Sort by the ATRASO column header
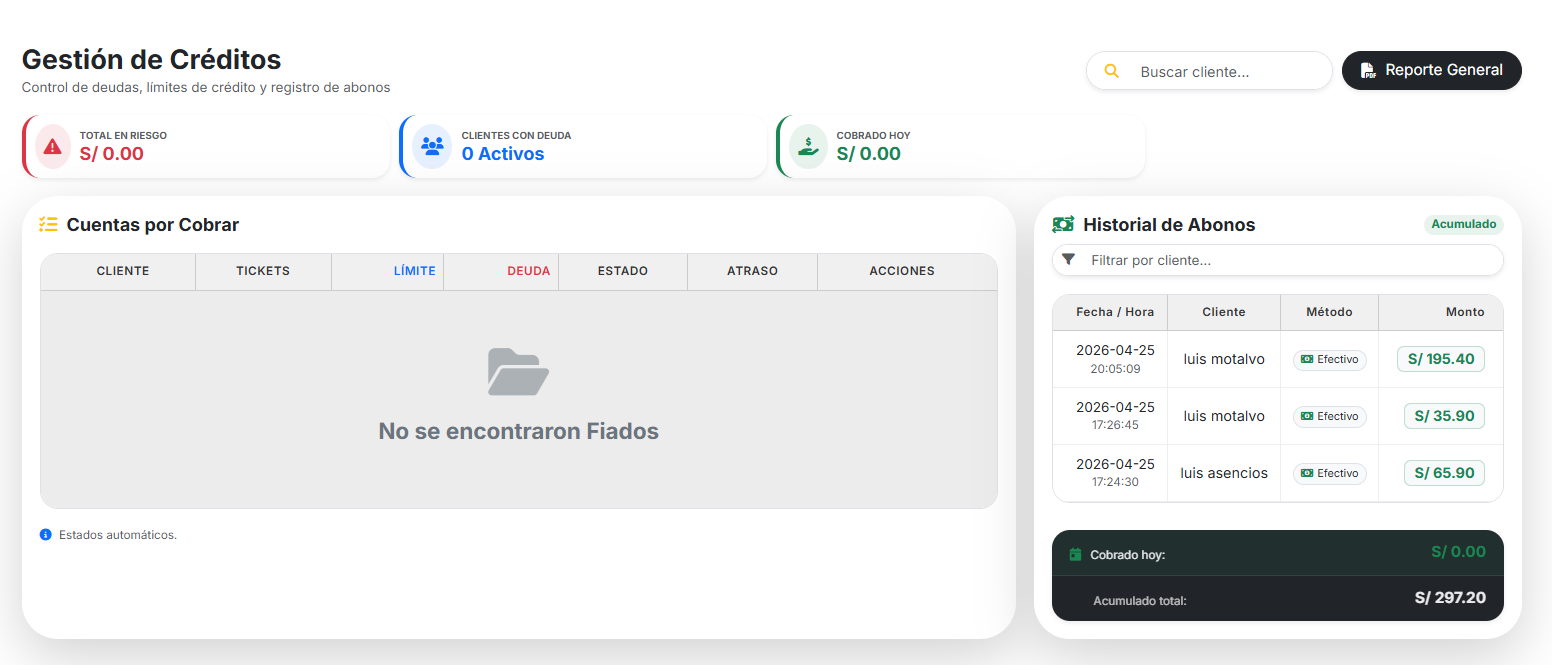The width and height of the screenshot is (1552, 665). (x=753, y=271)
